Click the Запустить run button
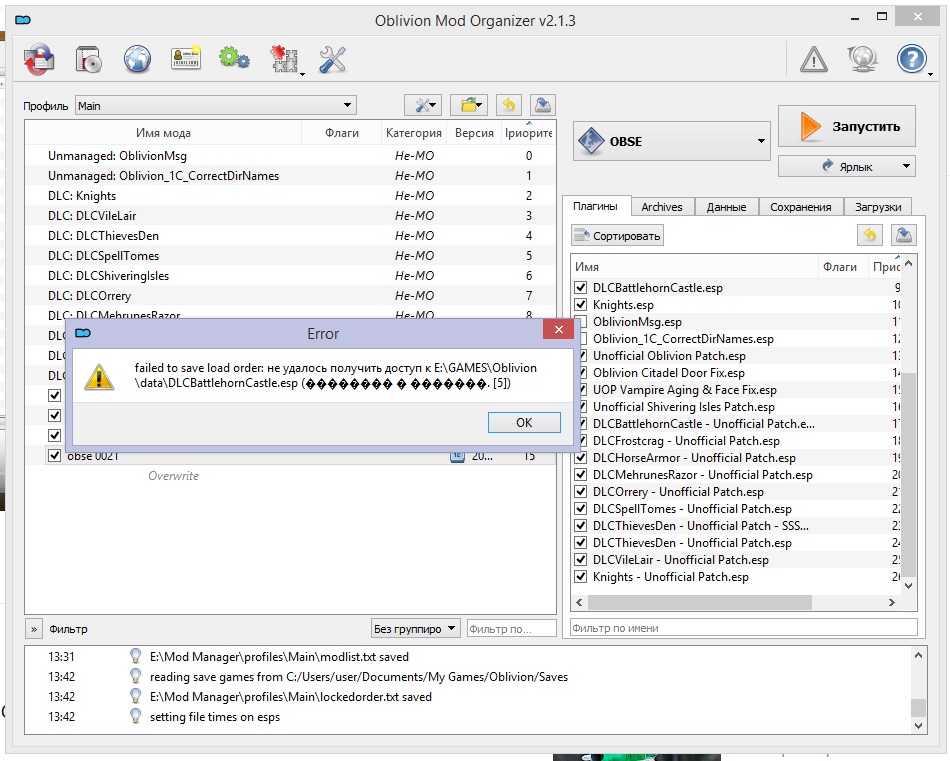The image size is (950, 761). pyautogui.click(x=846, y=126)
